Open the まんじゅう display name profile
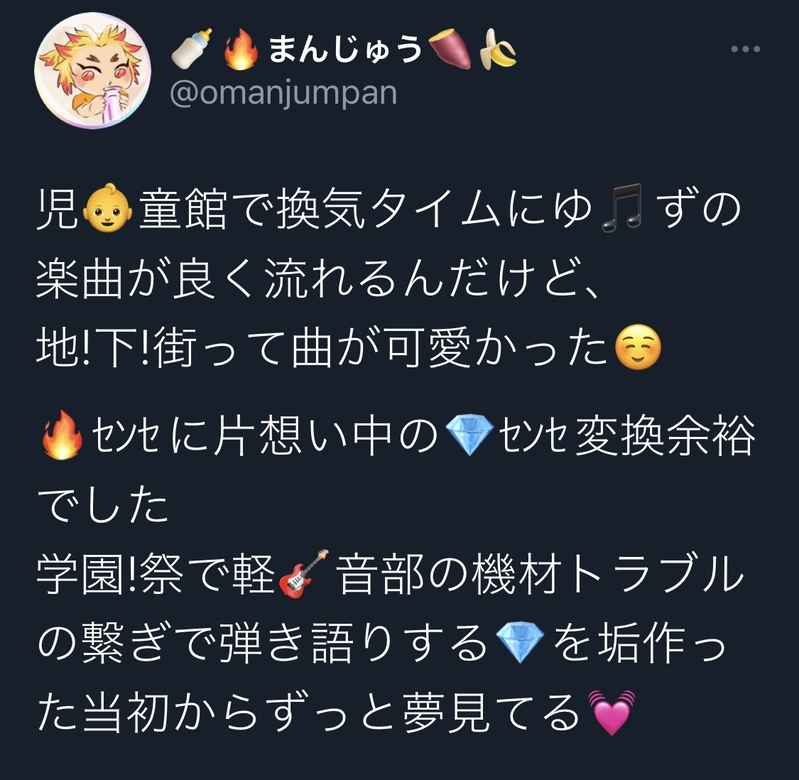 tap(344, 49)
